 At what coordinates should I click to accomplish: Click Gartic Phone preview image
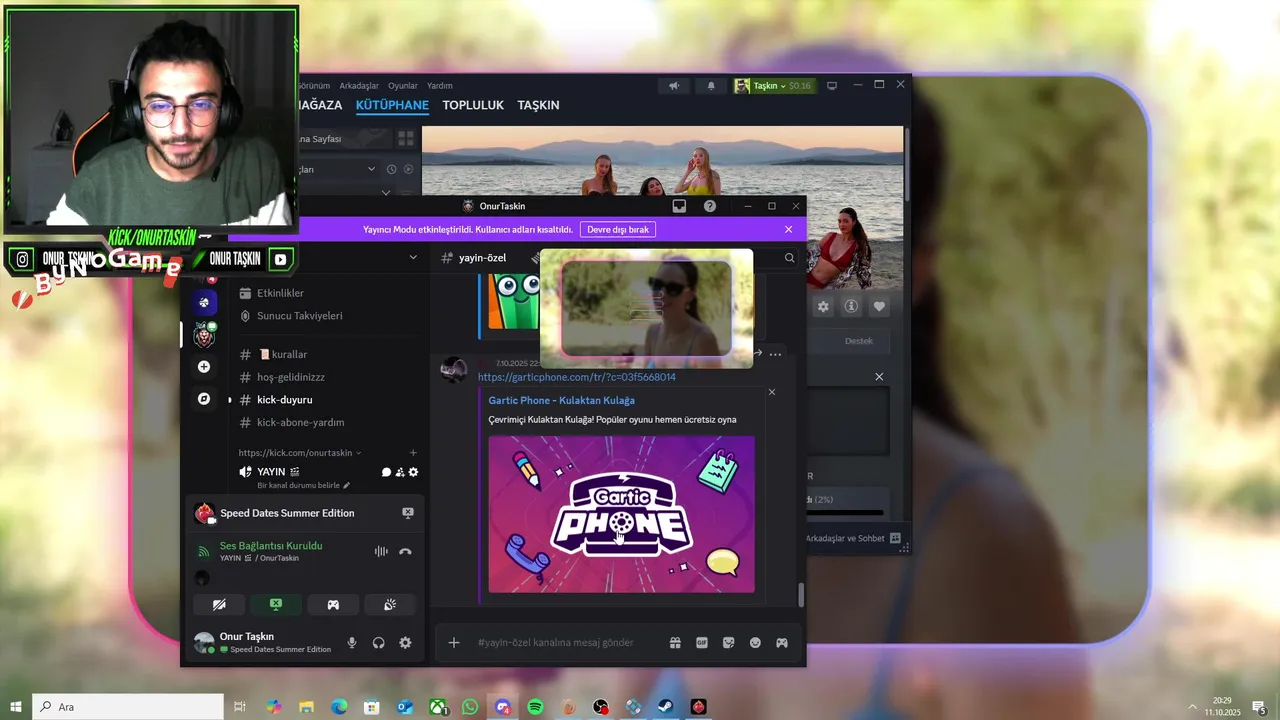point(621,514)
